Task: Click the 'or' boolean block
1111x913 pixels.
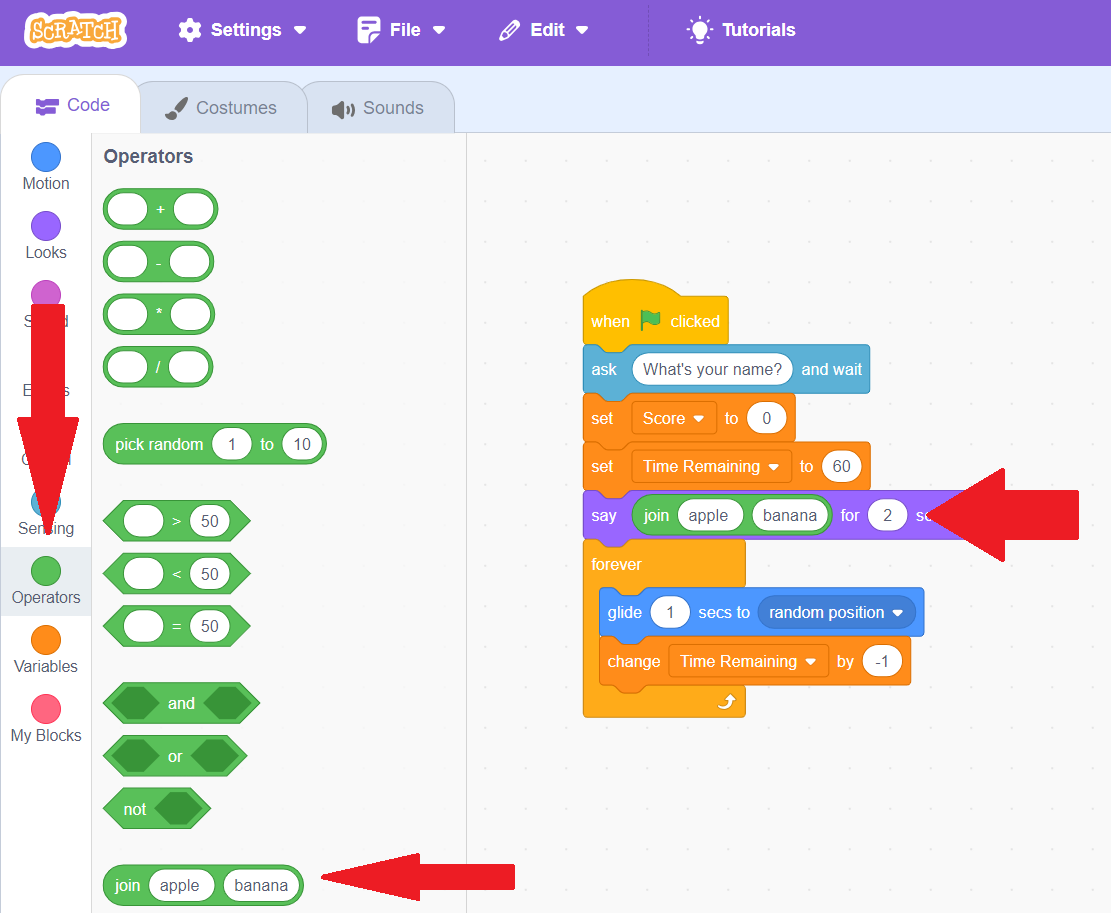Action: (175, 756)
